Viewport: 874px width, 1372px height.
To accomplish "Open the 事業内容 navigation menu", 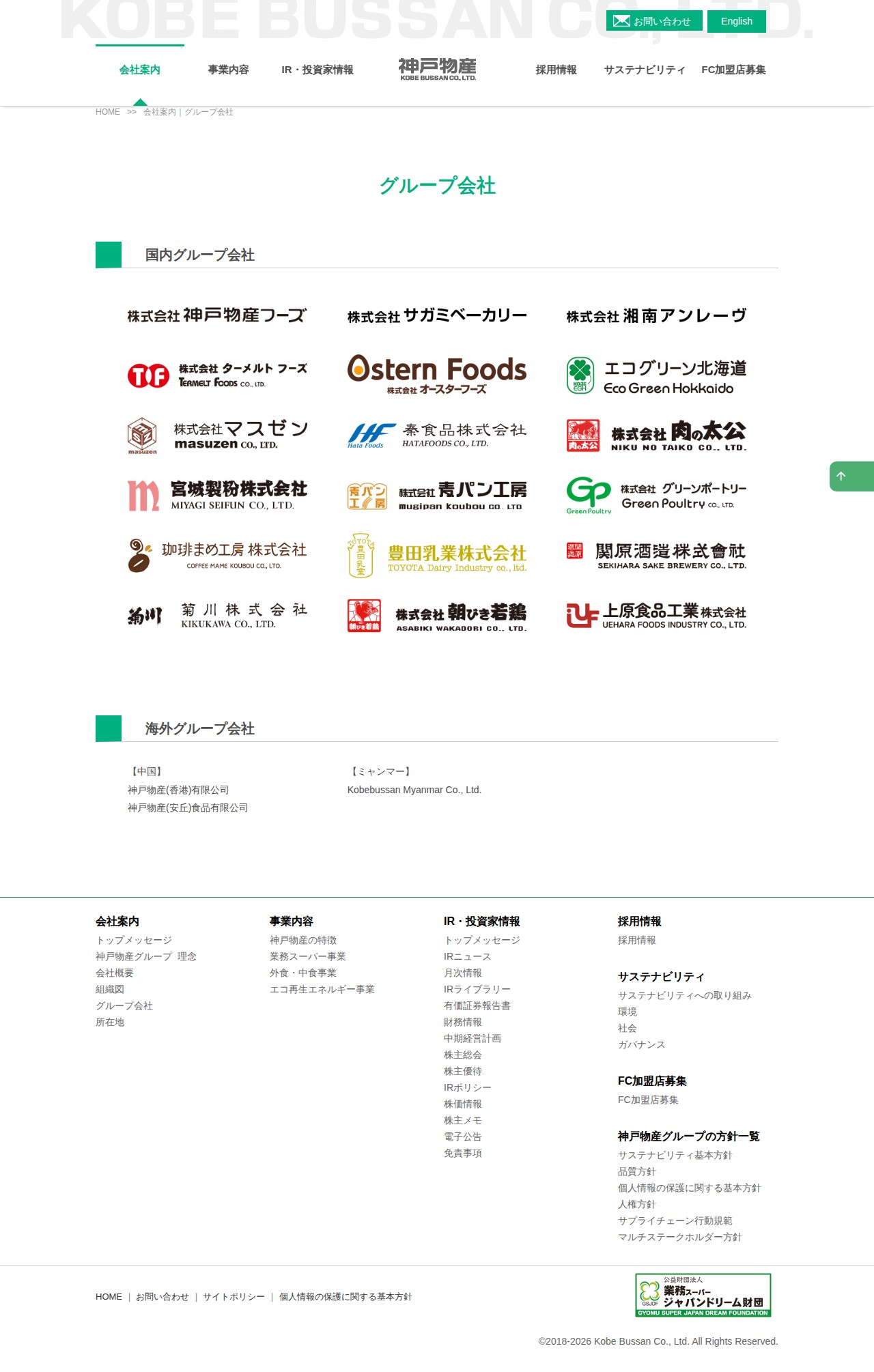I will (229, 70).
